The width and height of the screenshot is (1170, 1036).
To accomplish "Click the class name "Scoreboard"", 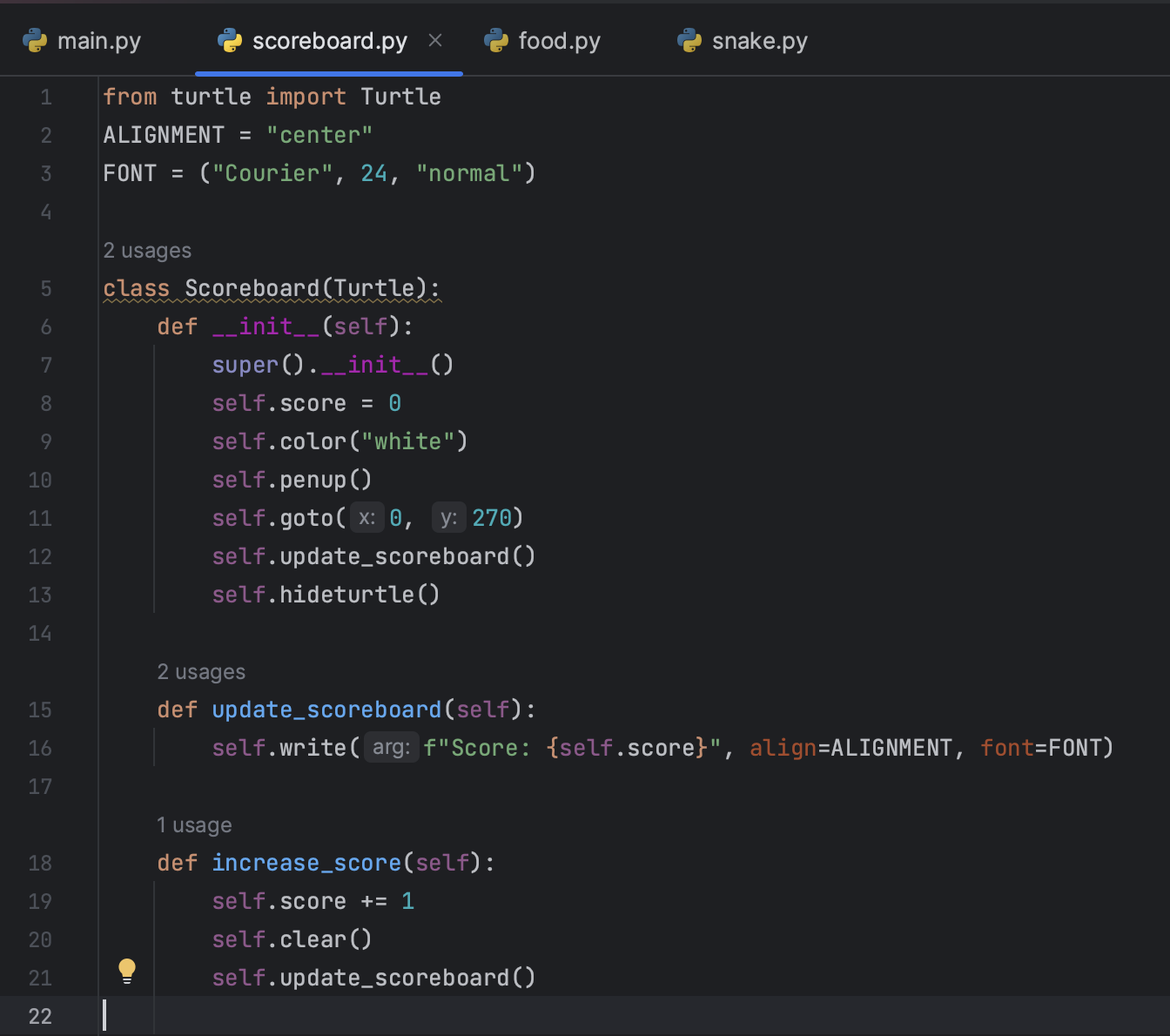I will (x=252, y=288).
